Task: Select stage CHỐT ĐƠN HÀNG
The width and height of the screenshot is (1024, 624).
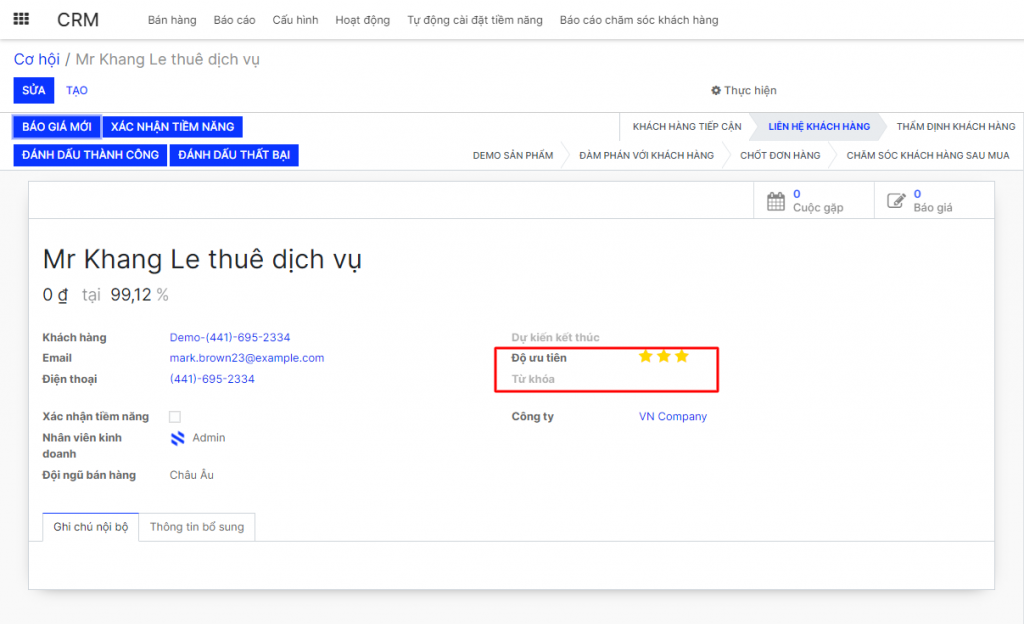Action: (780, 155)
